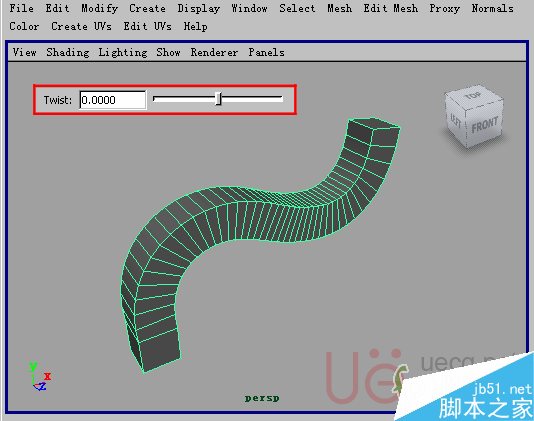The height and width of the screenshot is (421, 534).
Task: Open the viewport Shading menu
Action: (68, 53)
